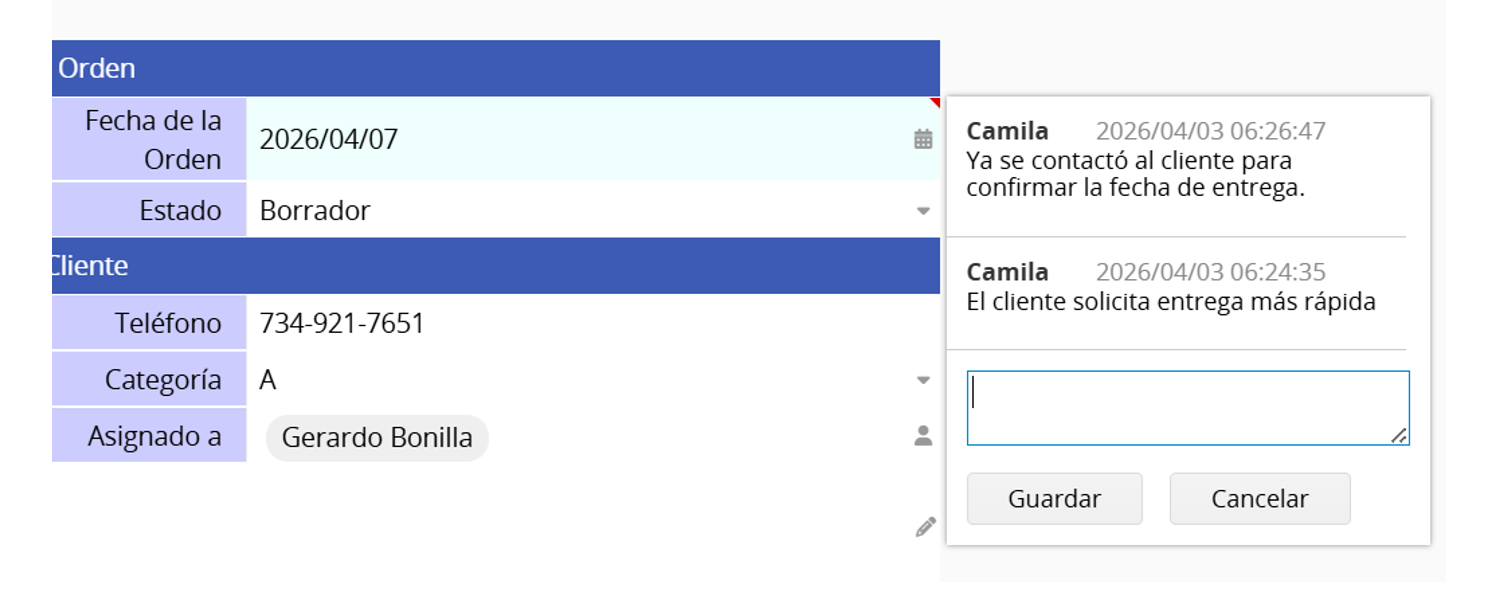Click the comment box resize handle

click(1399, 435)
